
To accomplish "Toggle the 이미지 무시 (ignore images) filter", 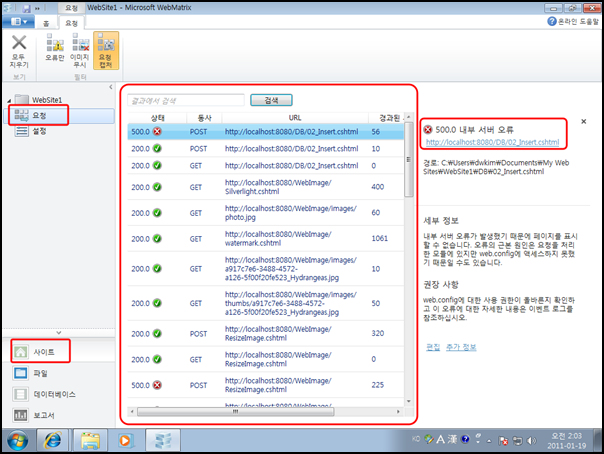I will point(80,50).
